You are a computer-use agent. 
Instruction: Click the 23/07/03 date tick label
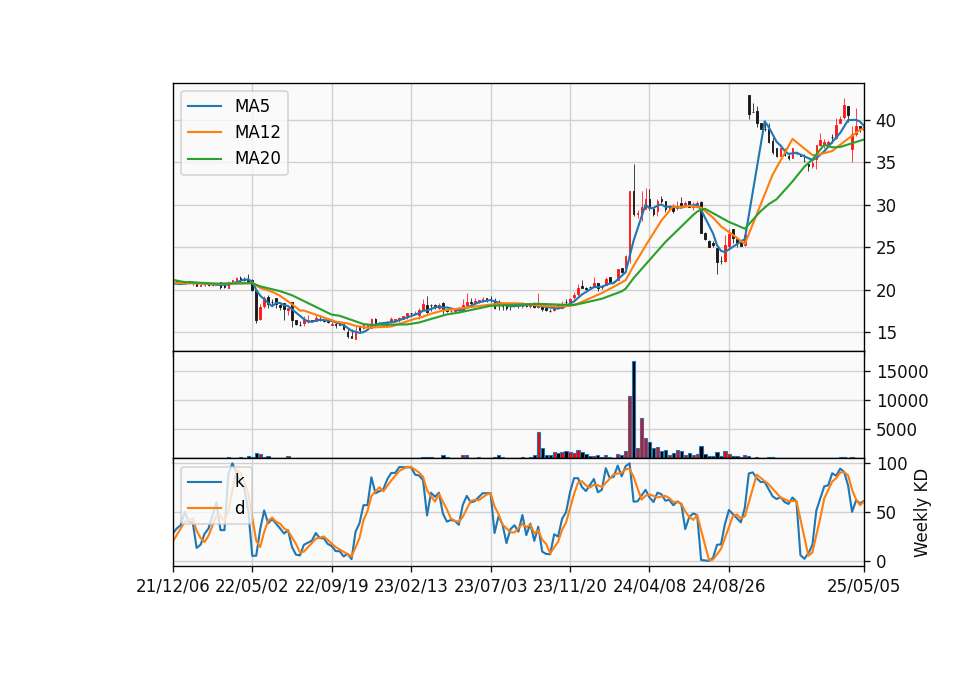point(490,586)
